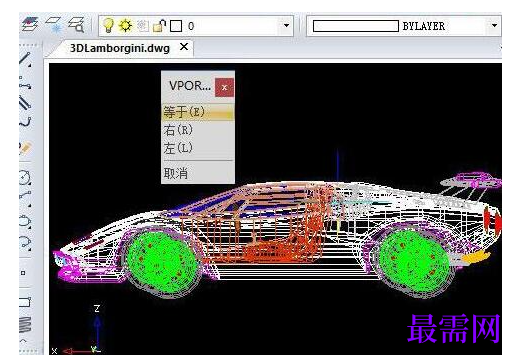Click the BYLAYER linetype preview box
519x360 pixels.
coord(356,26)
